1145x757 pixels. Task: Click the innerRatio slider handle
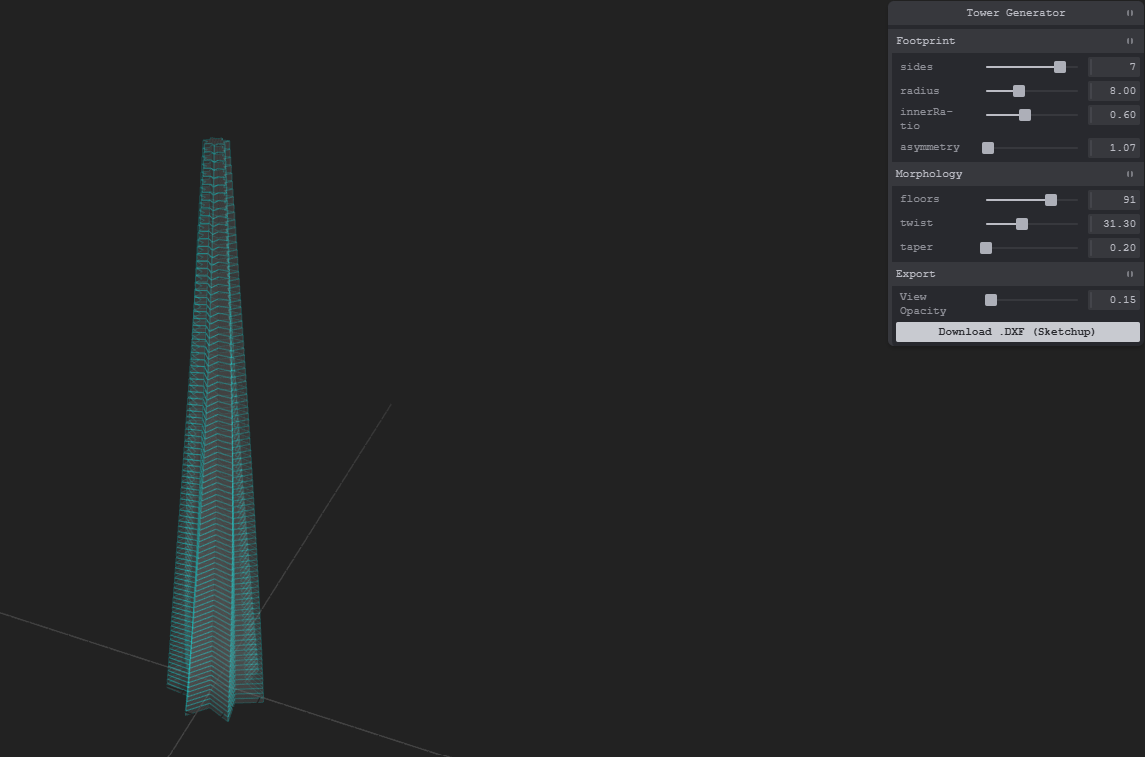click(x=1025, y=115)
